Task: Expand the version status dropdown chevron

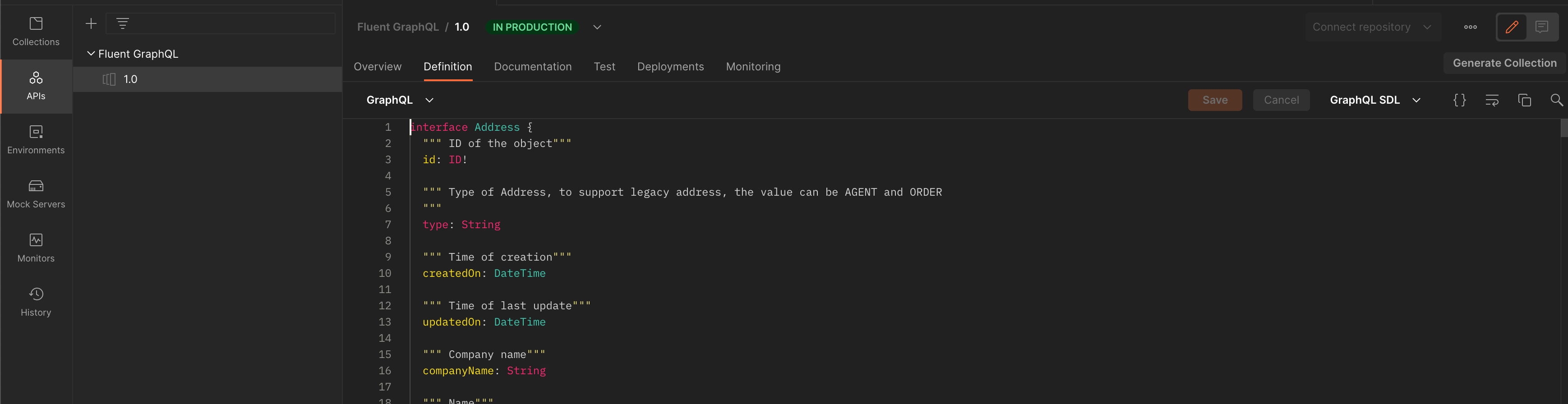Action: pyautogui.click(x=597, y=28)
